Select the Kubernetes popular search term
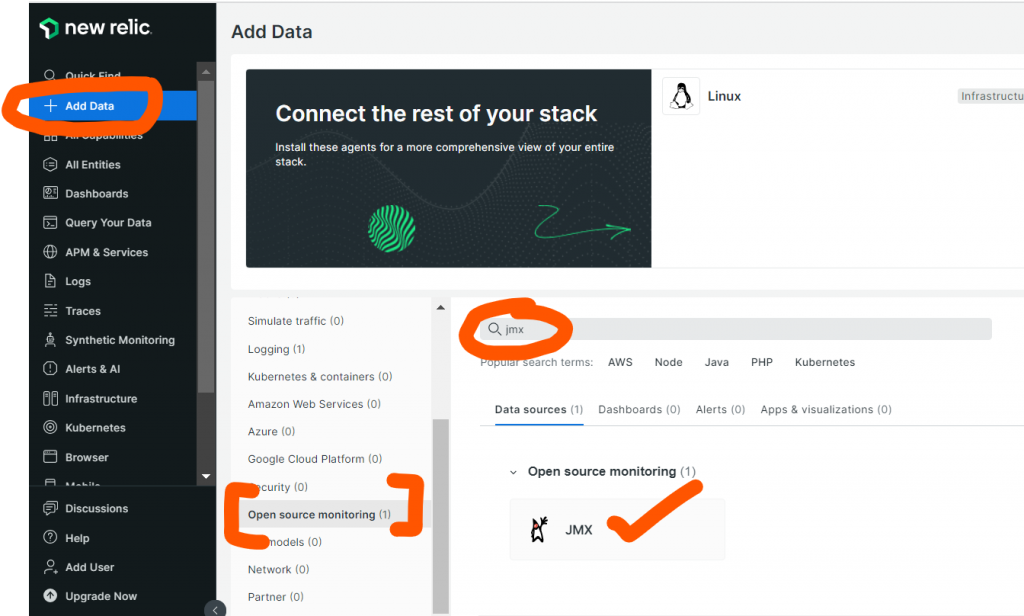The width and height of the screenshot is (1024, 616). click(x=824, y=362)
